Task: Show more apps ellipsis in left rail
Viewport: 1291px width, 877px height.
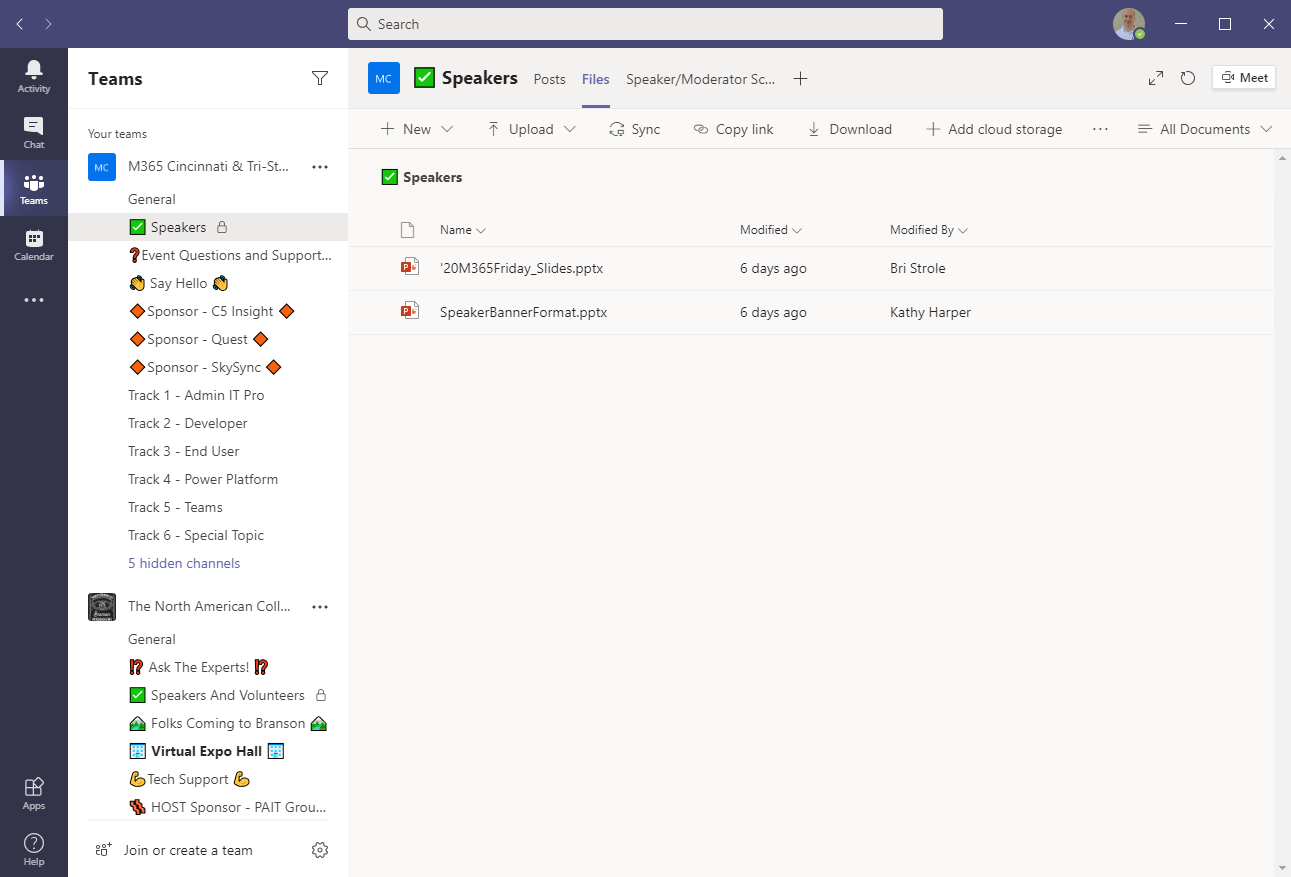Action: 34,300
